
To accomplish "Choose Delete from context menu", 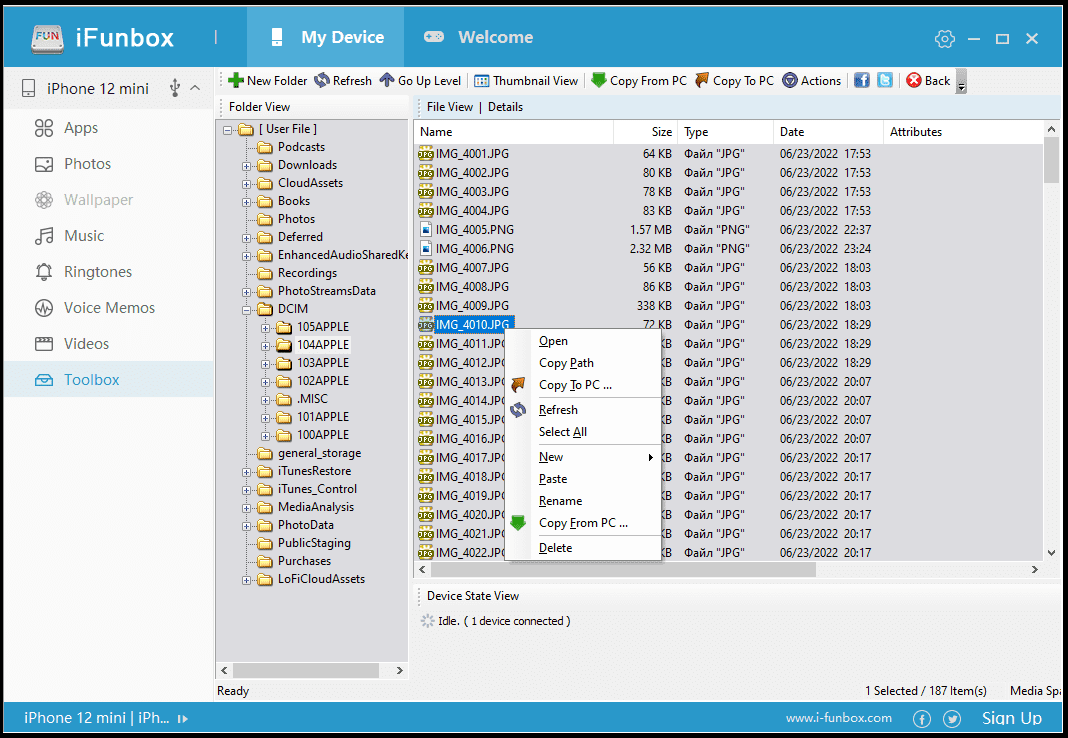I will coord(583,548).
